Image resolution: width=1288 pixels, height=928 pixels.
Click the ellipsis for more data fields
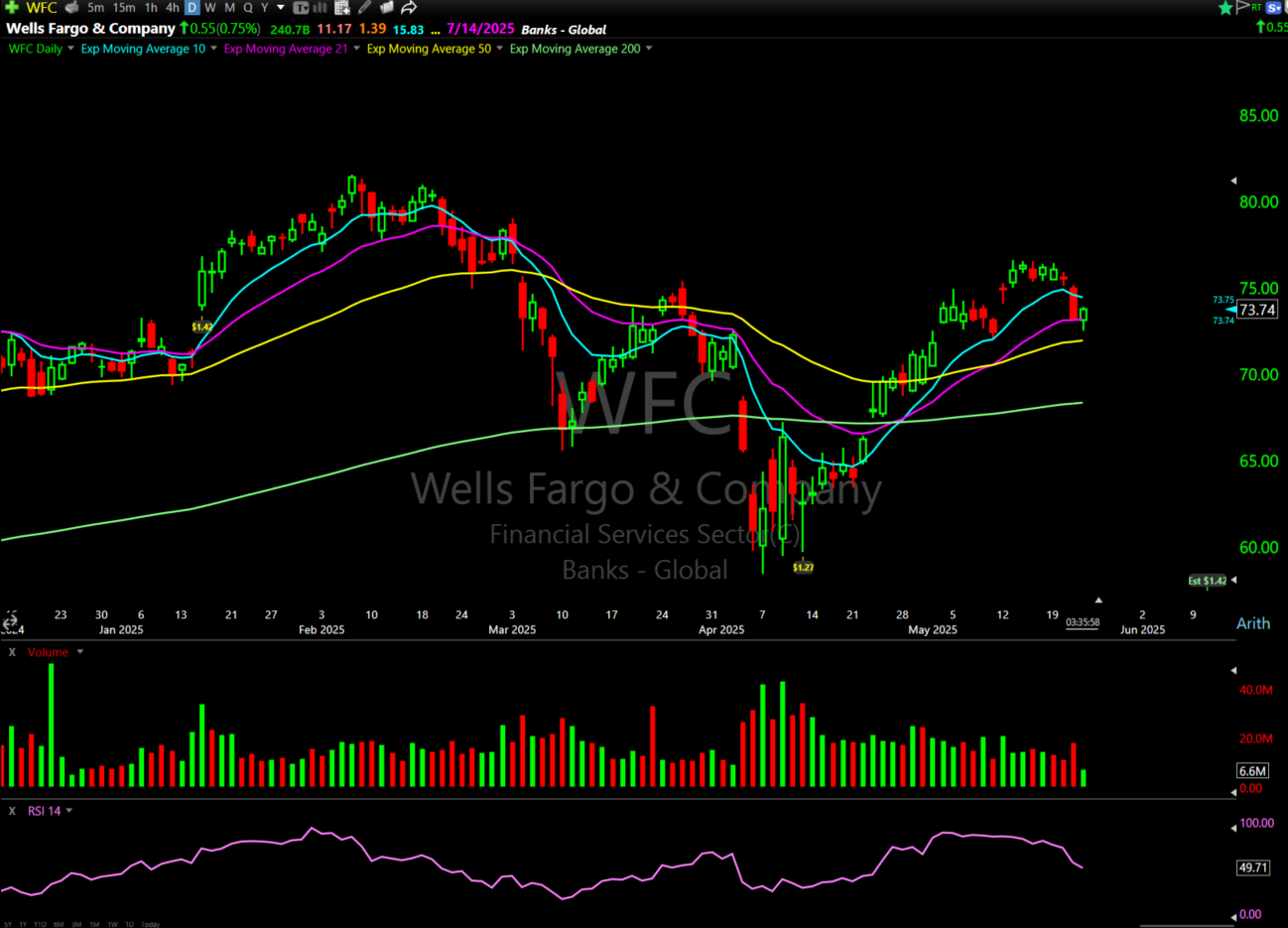tap(435, 31)
